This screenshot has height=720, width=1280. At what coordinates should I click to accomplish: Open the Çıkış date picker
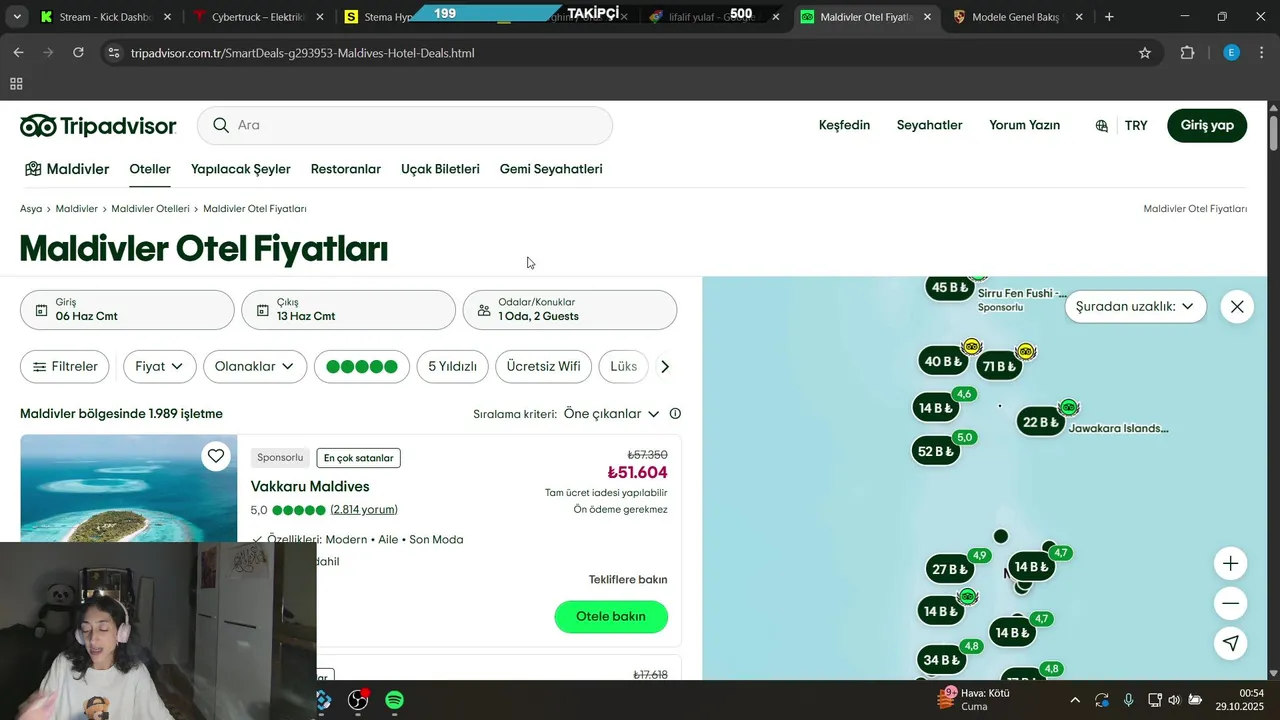(348, 310)
